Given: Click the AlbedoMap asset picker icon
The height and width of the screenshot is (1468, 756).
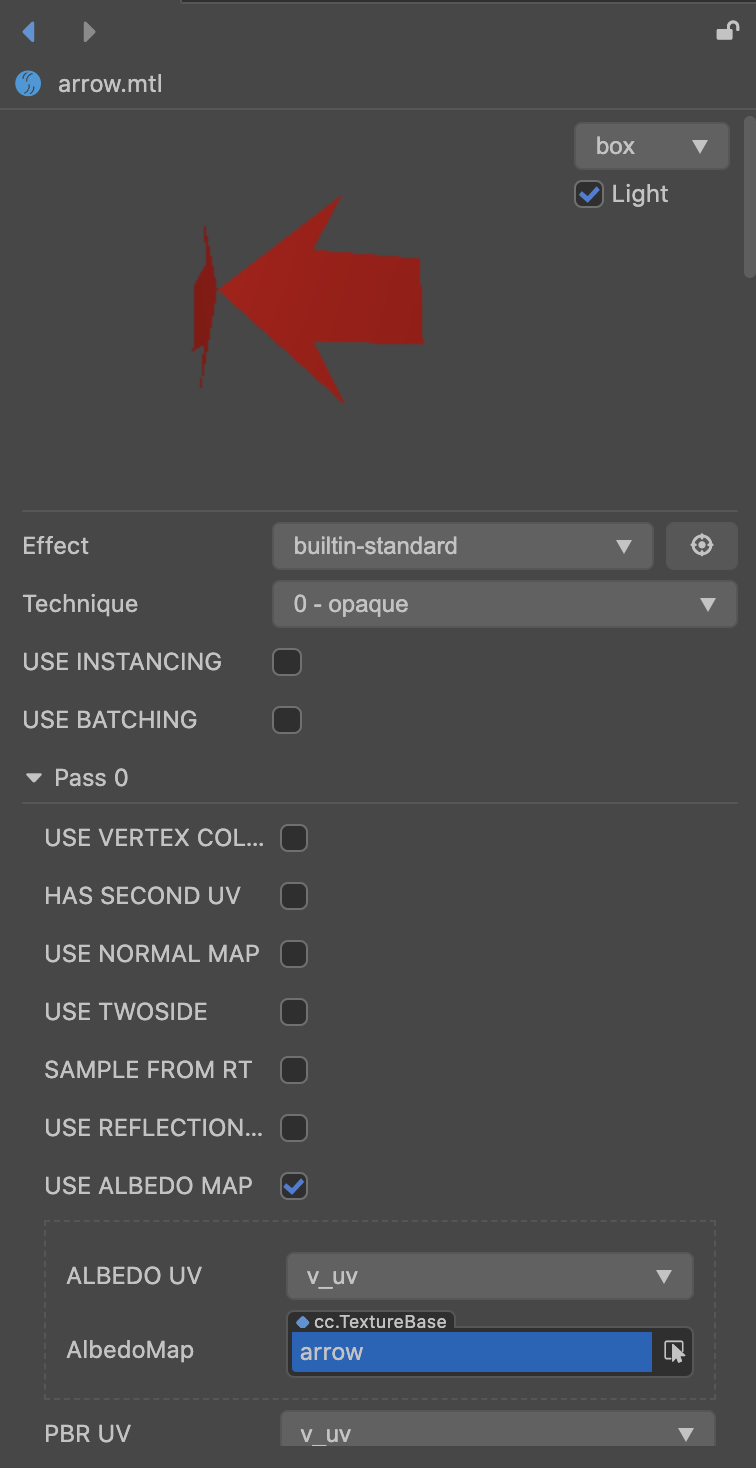Looking at the screenshot, I should [674, 1352].
